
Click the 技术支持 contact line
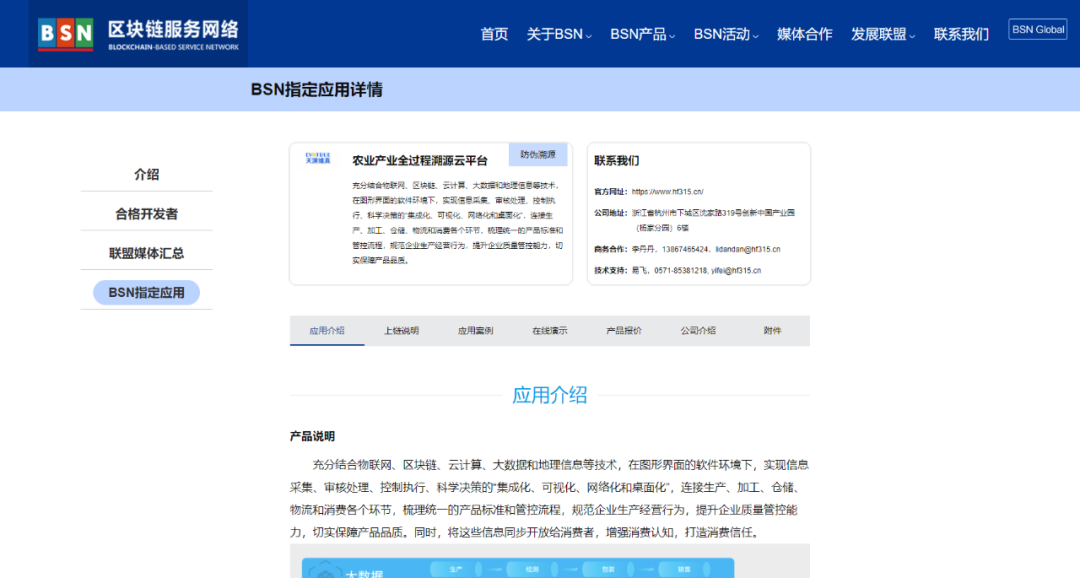[678, 271]
